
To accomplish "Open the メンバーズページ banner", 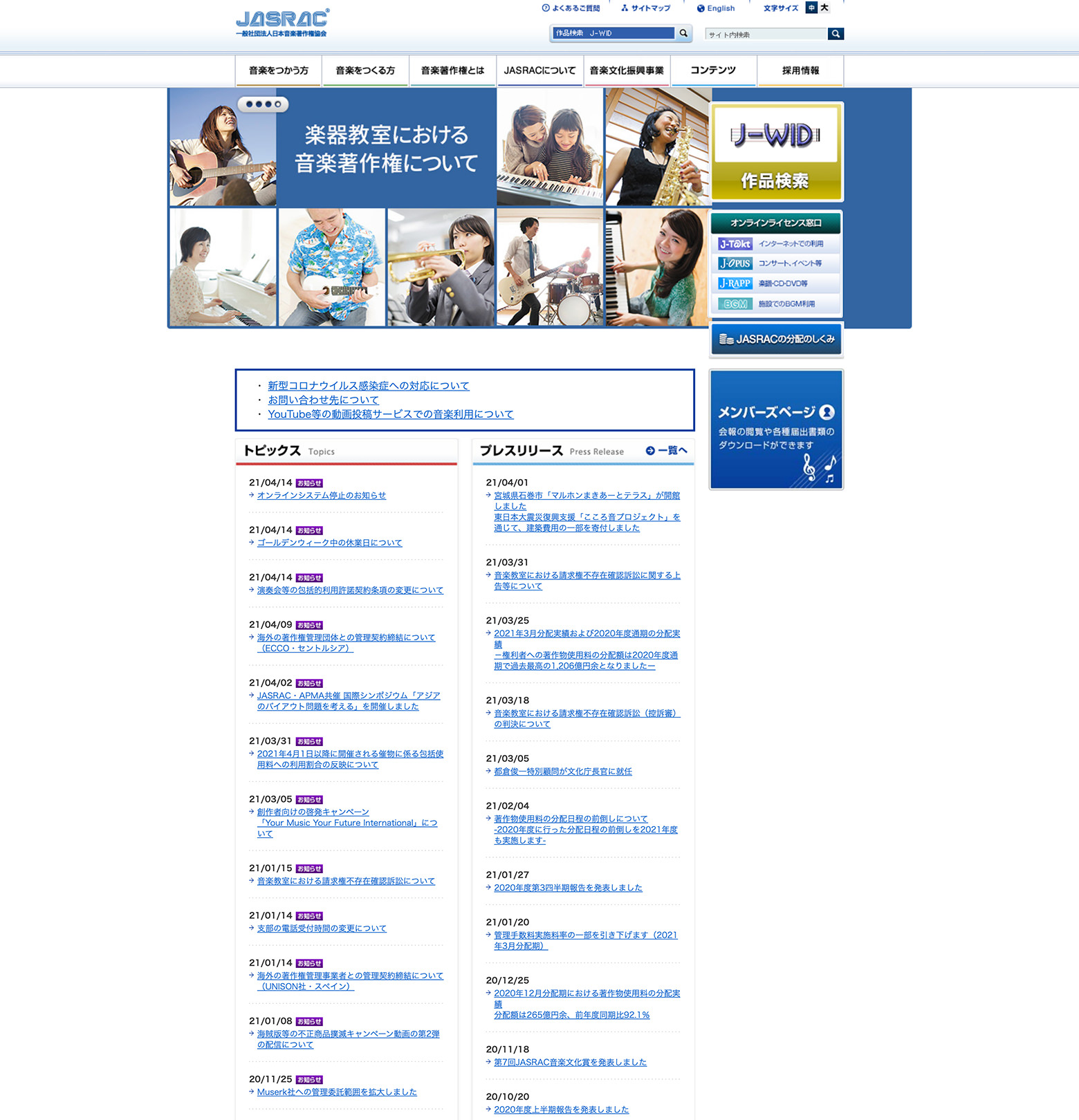I will click(x=776, y=429).
